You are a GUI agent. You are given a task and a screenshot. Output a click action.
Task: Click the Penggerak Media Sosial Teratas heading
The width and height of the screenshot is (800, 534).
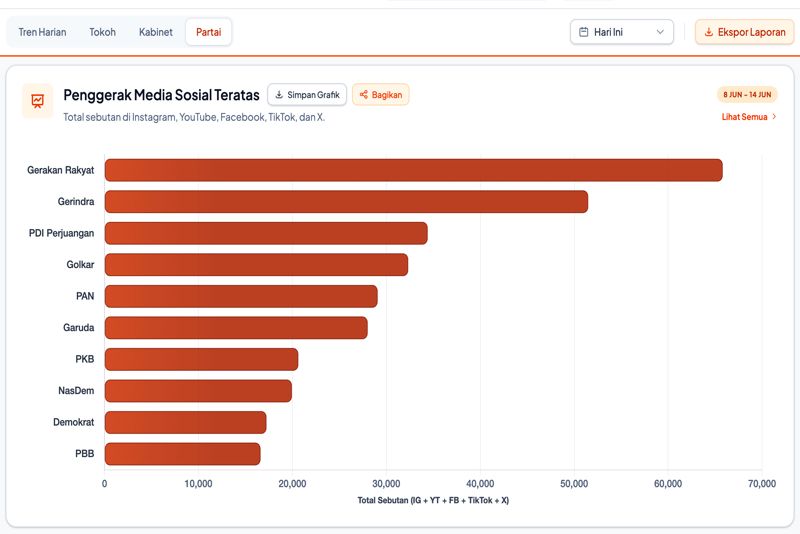click(x=161, y=95)
